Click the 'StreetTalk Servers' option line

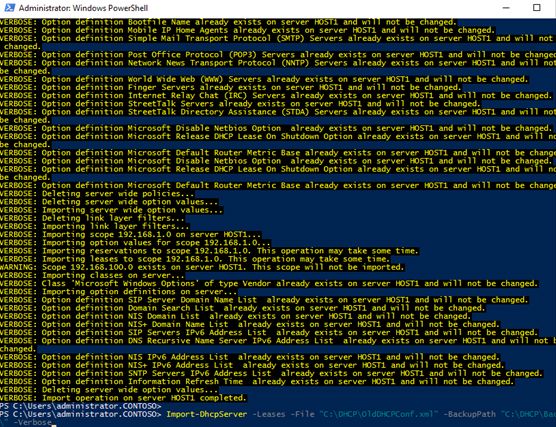click(240, 104)
